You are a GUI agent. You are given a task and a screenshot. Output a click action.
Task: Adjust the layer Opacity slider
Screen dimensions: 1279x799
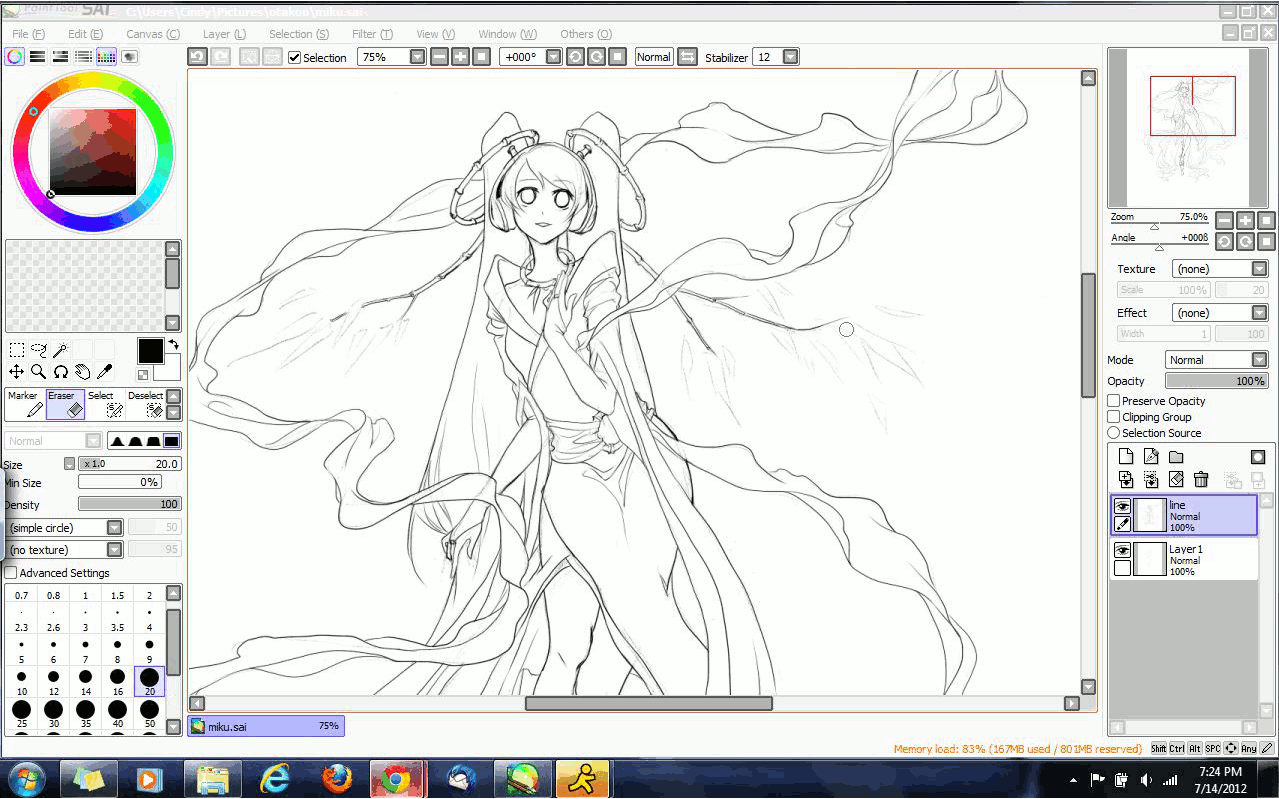point(1217,381)
